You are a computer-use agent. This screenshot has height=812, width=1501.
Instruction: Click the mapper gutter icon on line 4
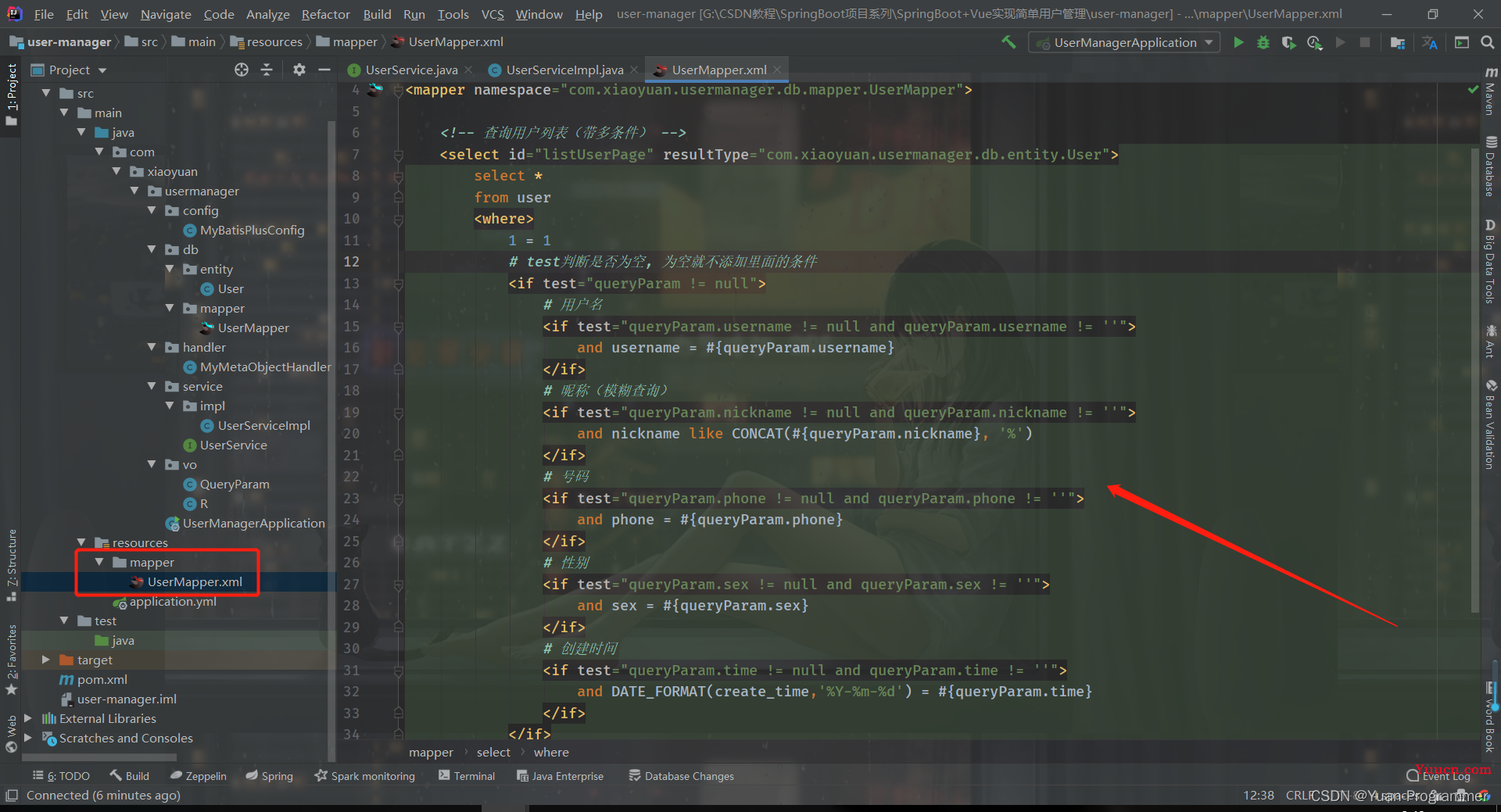[376, 90]
